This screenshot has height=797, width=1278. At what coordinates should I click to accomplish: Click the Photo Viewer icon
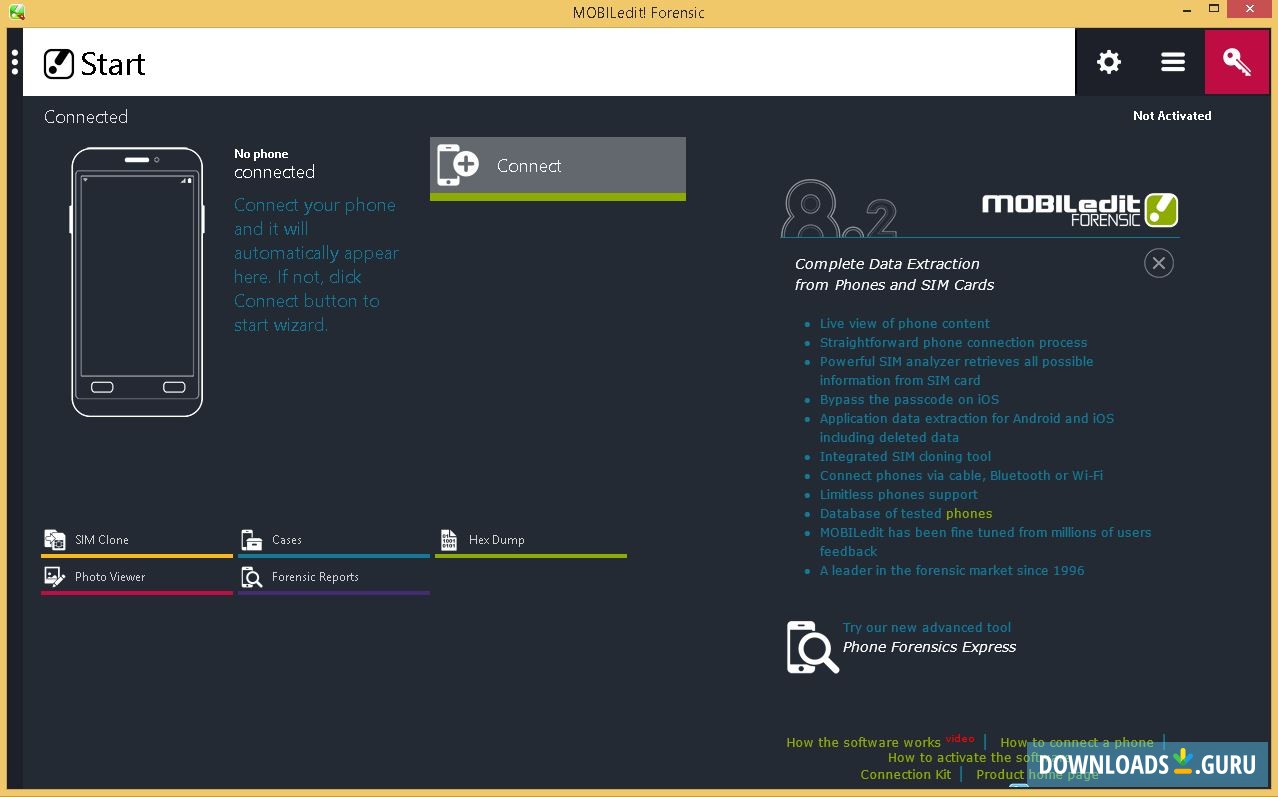point(54,577)
